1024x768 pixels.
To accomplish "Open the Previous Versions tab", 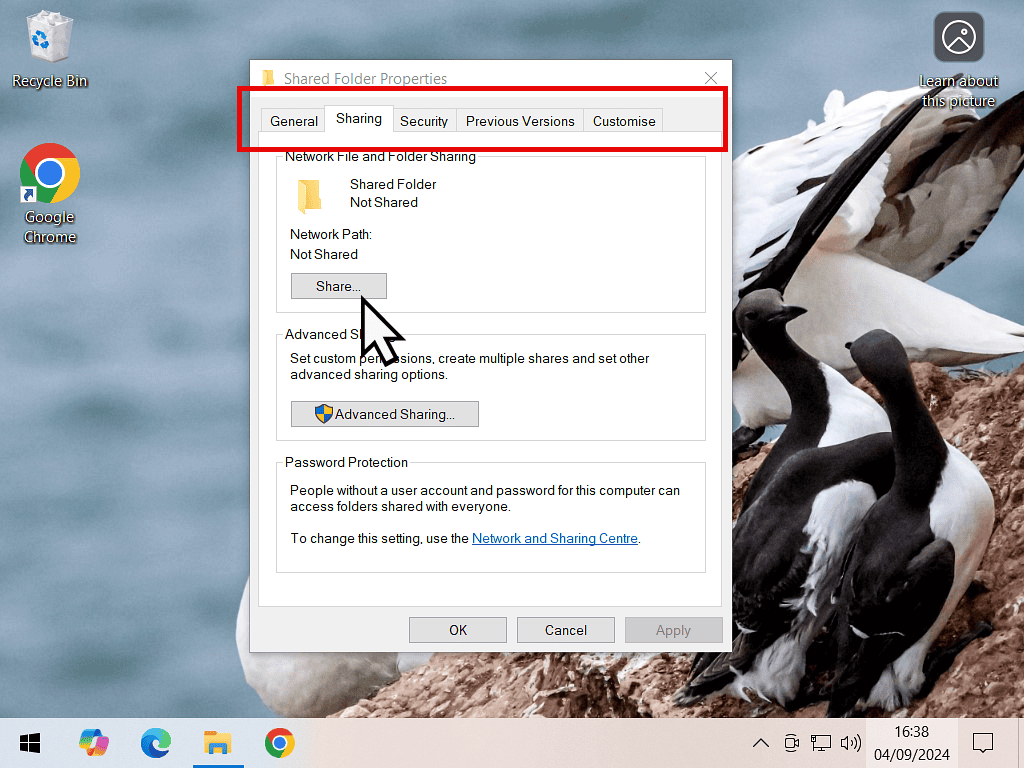I will tap(520, 121).
